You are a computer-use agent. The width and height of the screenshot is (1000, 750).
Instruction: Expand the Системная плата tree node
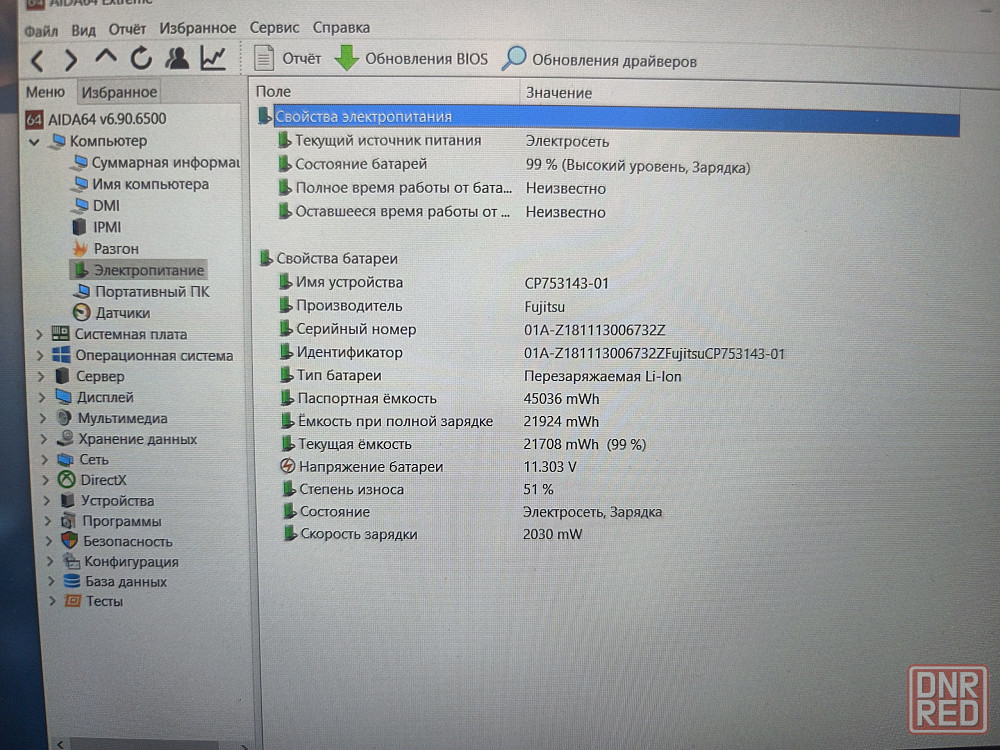click(x=39, y=335)
